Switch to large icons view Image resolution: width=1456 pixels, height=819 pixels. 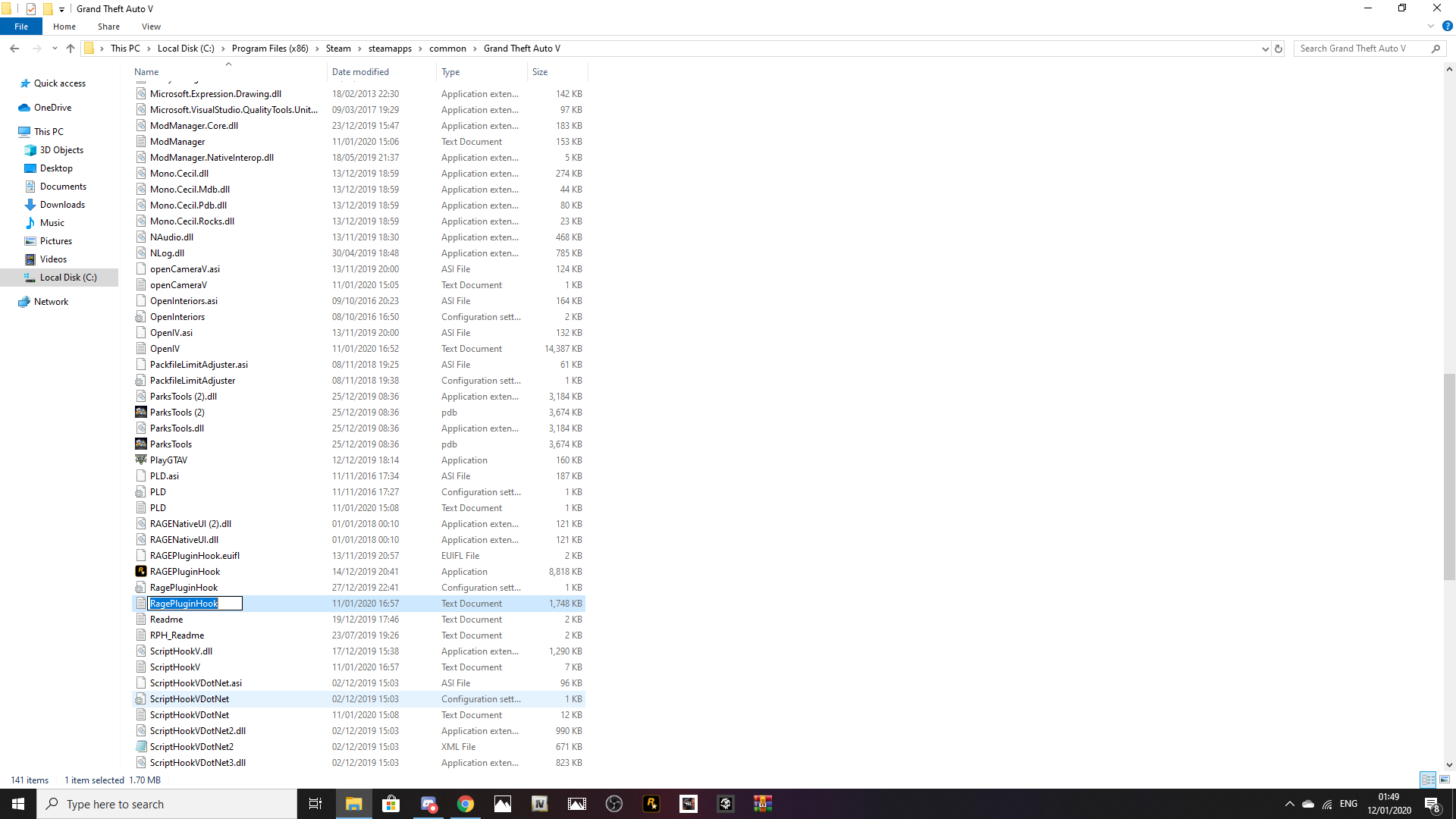click(x=1445, y=780)
